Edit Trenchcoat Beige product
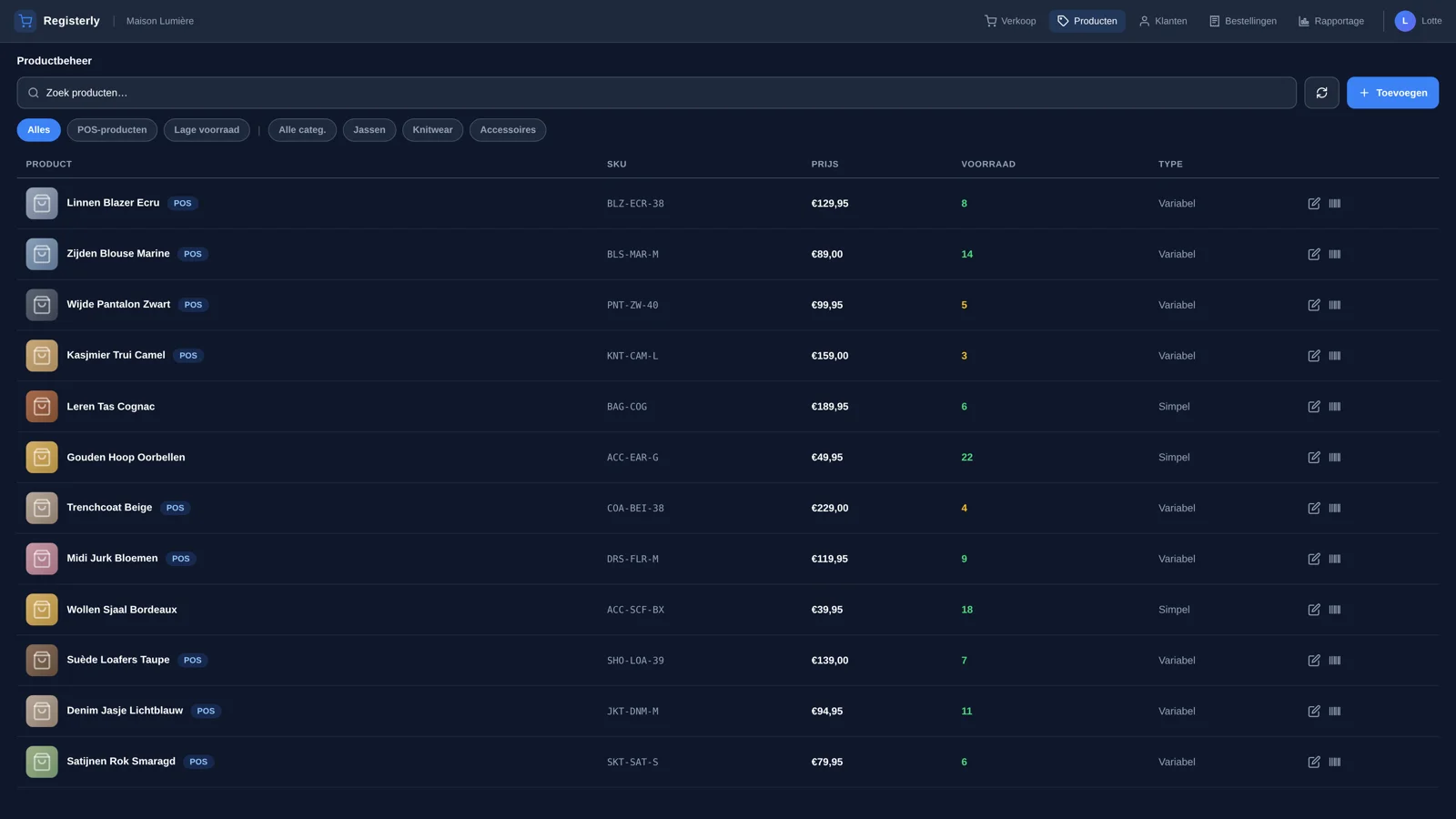Viewport: 1456px width, 819px height. pyautogui.click(x=1314, y=509)
